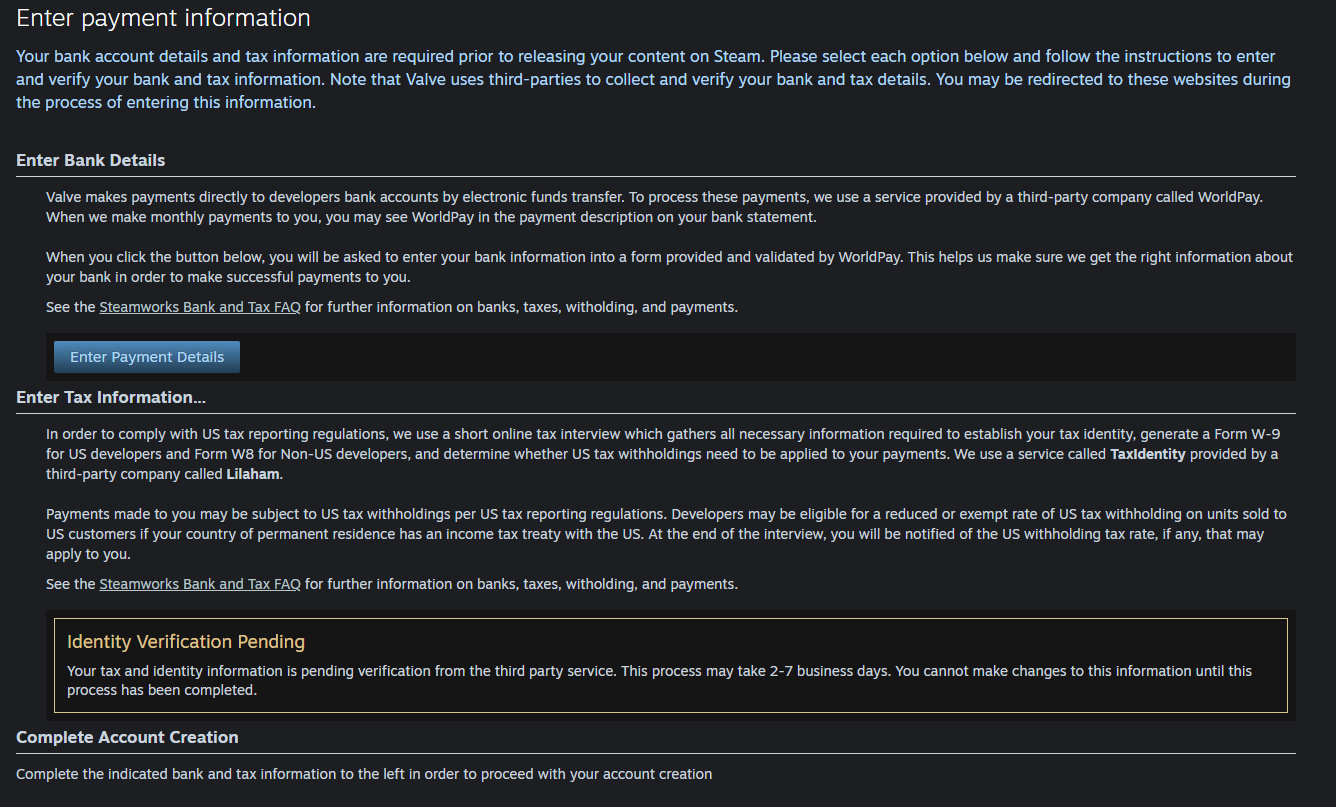Open Steamworks Bank and Tax FAQ under Tax Information
This screenshot has width=1336, height=807.
tap(200, 584)
